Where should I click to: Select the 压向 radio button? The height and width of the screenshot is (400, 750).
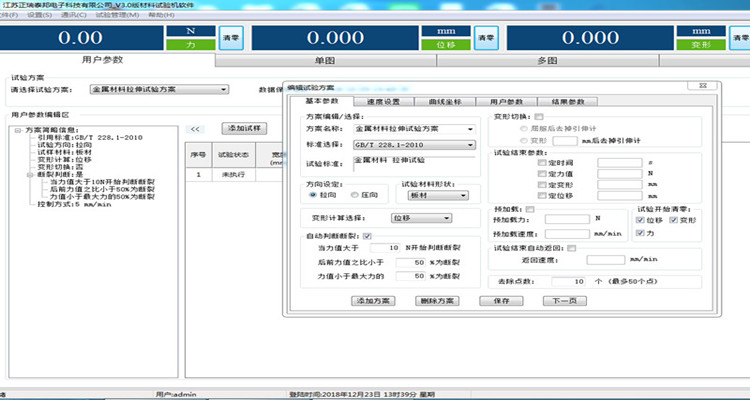coord(357,195)
